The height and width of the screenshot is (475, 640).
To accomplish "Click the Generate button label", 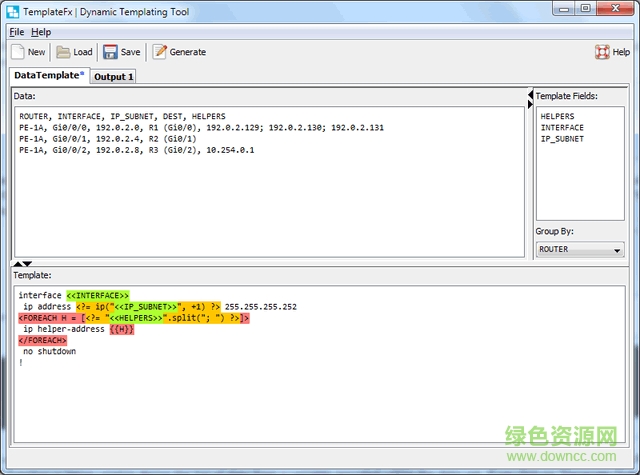I will (x=188, y=52).
